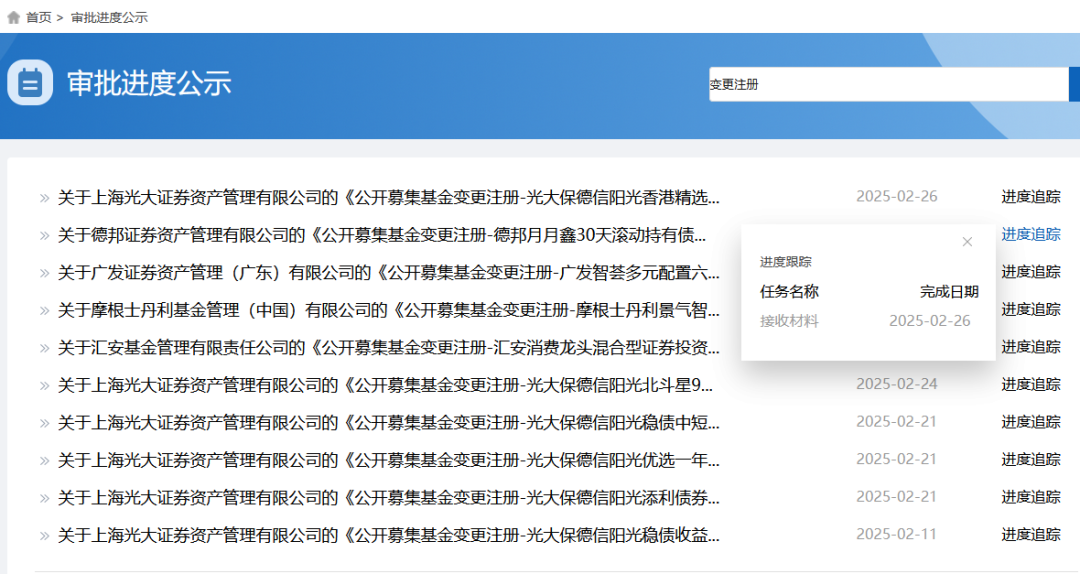
Task: Click 2025-02-26 completion date in popup
Action: click(x=930, y=320)
